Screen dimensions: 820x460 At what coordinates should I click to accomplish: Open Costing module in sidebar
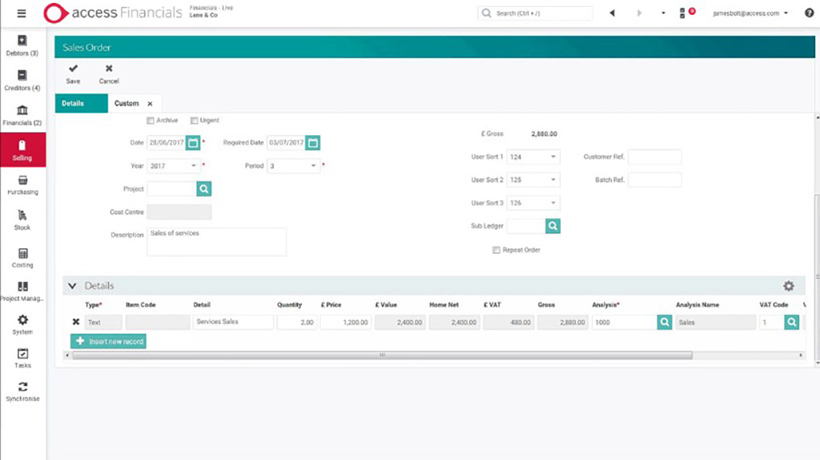pyautogui.click(x=22, y=258)
